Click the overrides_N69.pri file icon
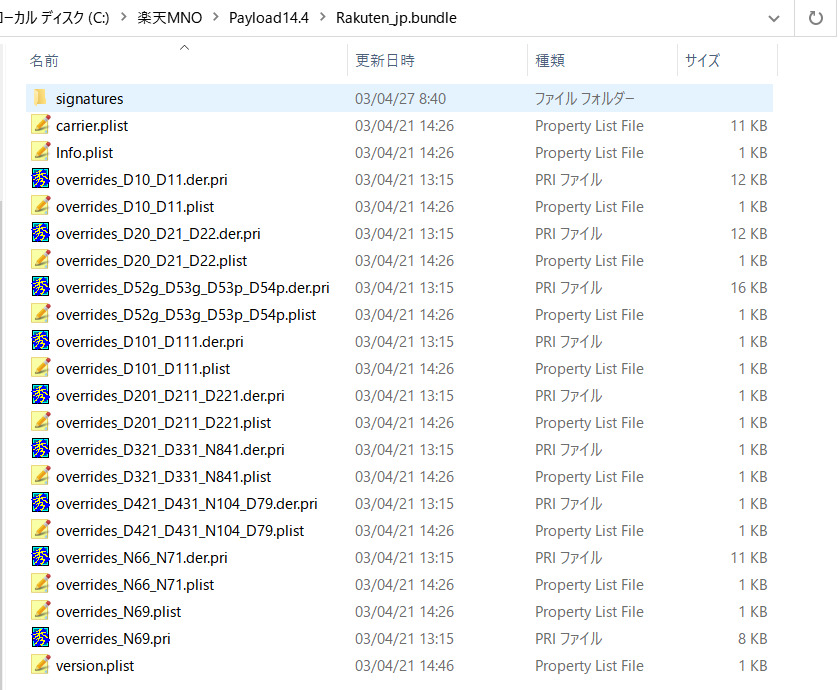 [40, 638]
